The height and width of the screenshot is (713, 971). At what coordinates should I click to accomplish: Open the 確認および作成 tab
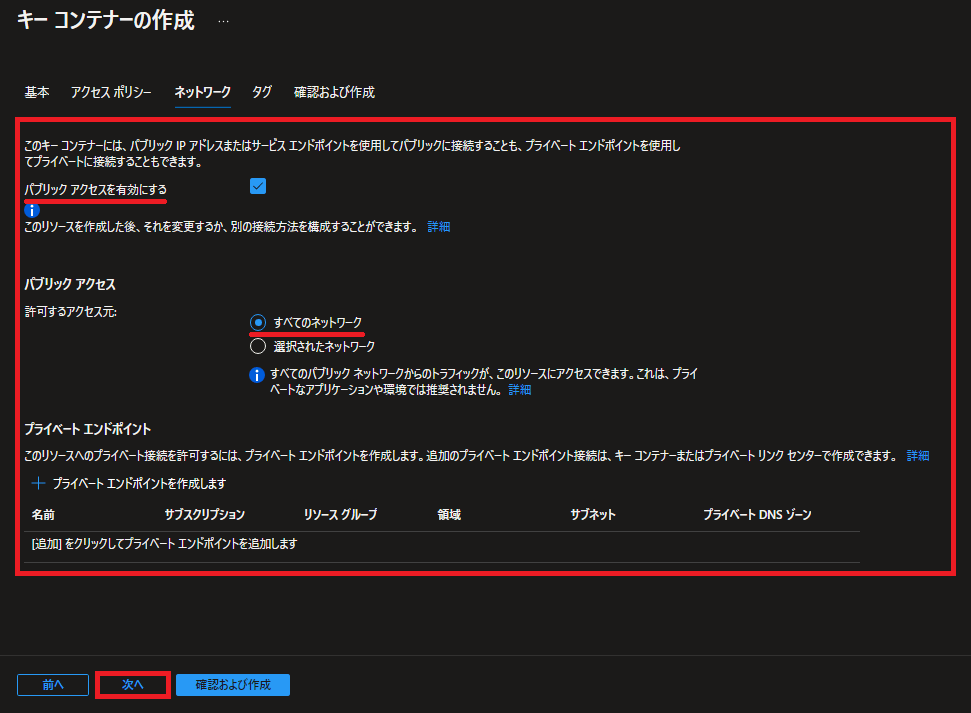click(334, 92)
